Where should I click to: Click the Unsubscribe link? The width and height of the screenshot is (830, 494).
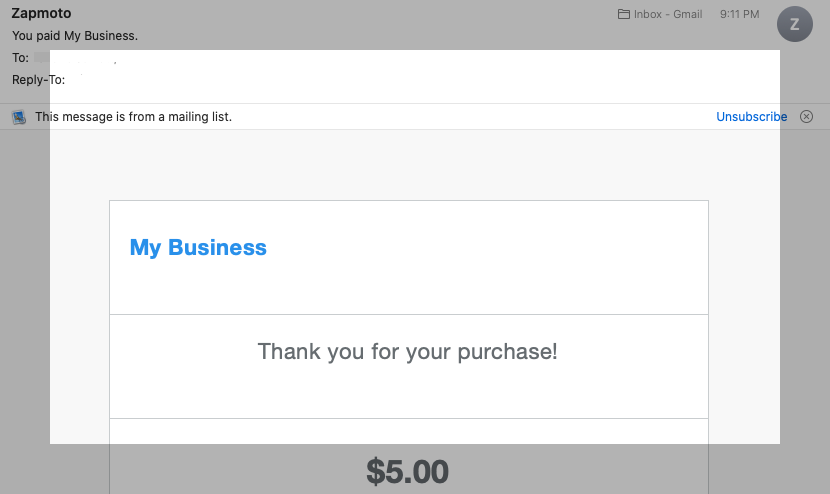[751, 117]
